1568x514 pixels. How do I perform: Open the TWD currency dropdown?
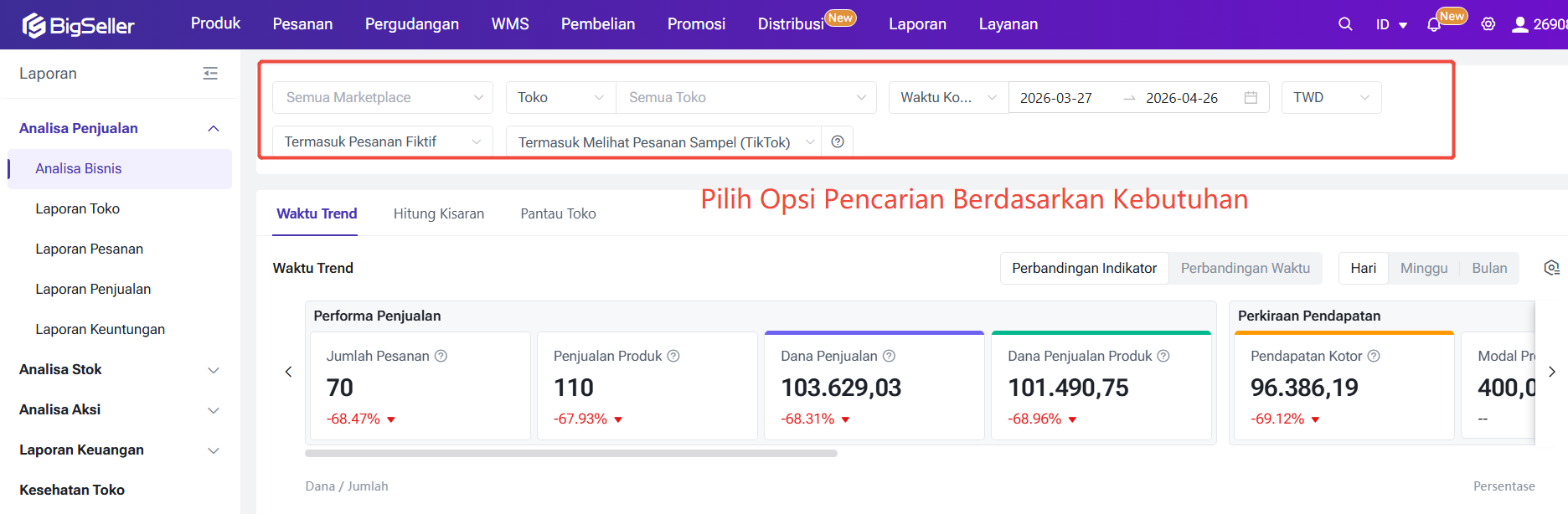coord(1330,98)
